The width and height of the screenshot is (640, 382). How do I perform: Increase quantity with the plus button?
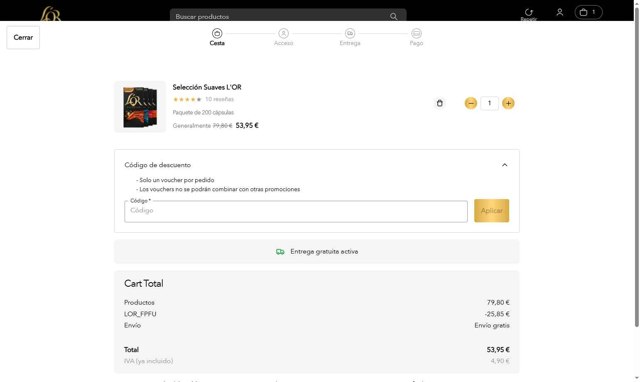coord(508,103)
